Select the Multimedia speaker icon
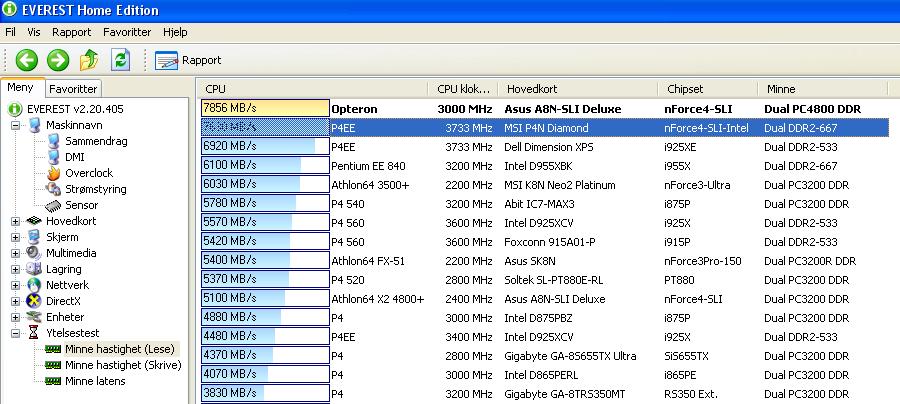This screenshot has height=404, width=900. [34, 252]
